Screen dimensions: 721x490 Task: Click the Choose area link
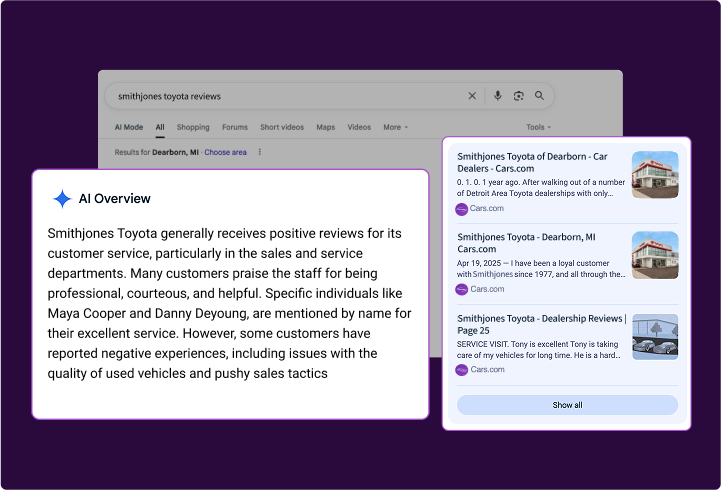click(x=225, y=152)
